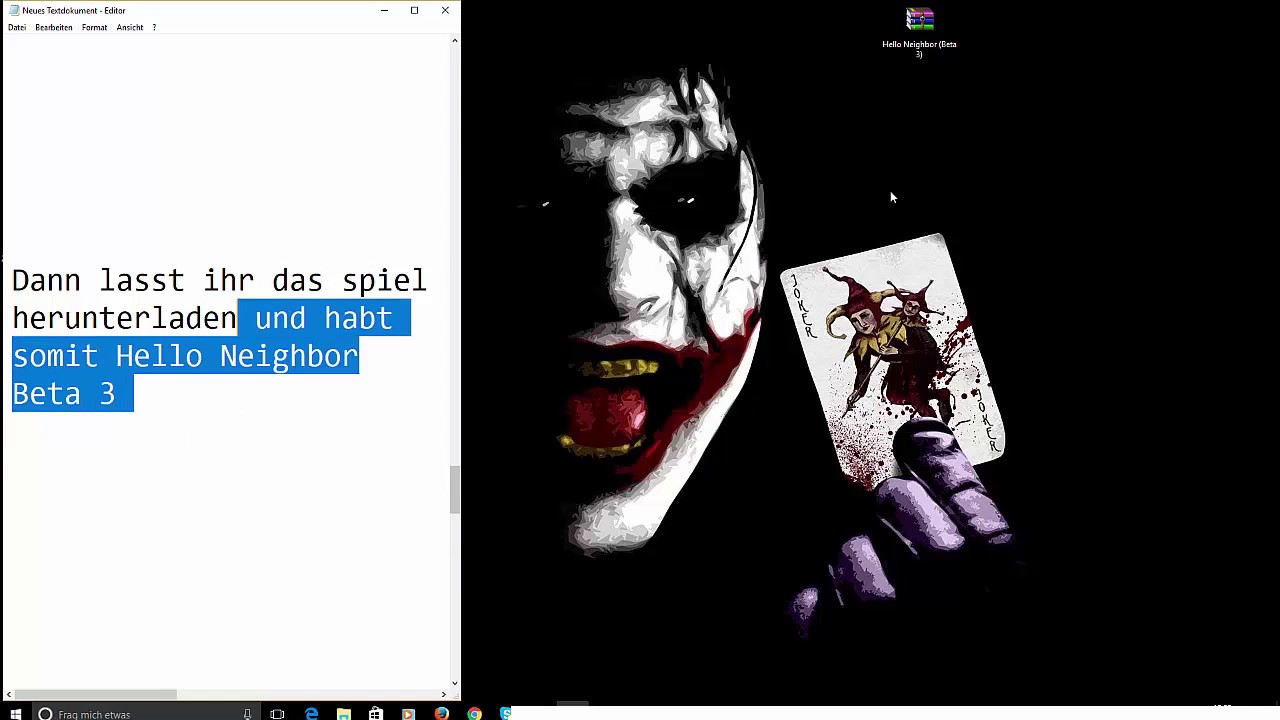Image resolution: width=1280 pixels, height=720 pixels.
Task: Launch Google Chrome from the taskbar
Action: (x=474, y=714)
